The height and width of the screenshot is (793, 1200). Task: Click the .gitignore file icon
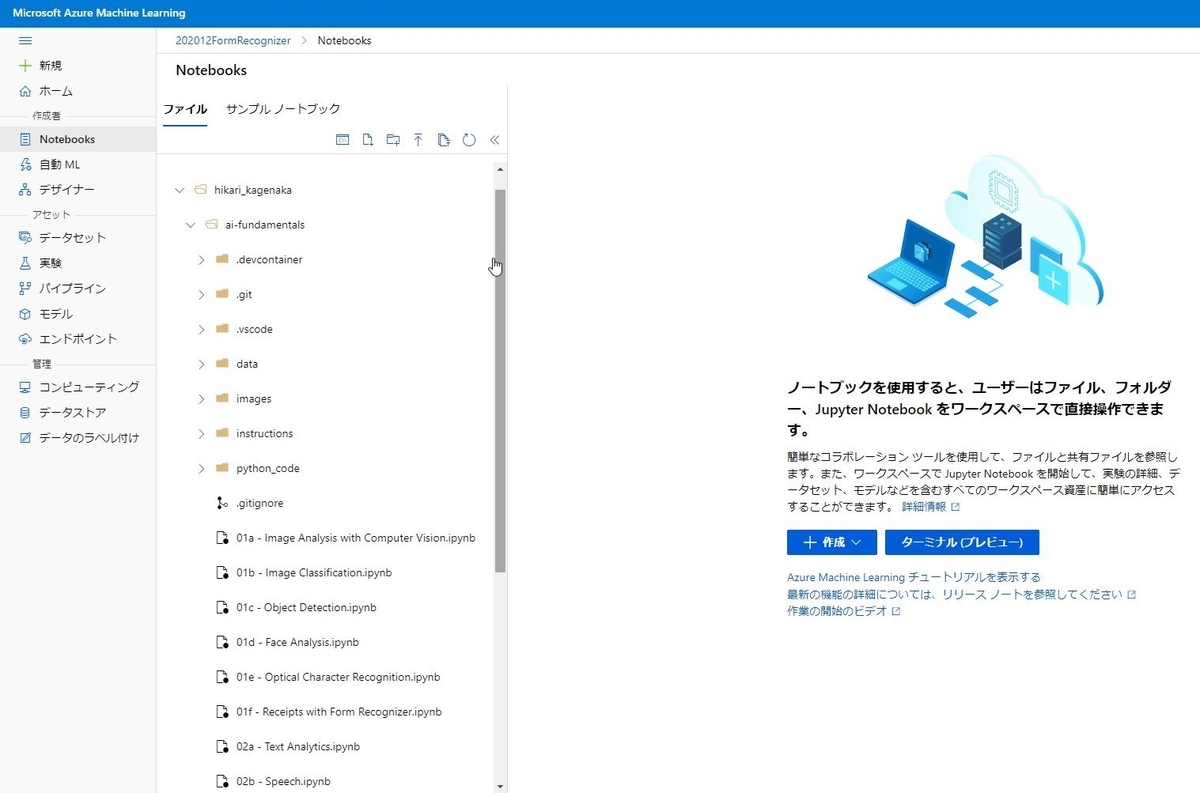pos(222,503)
